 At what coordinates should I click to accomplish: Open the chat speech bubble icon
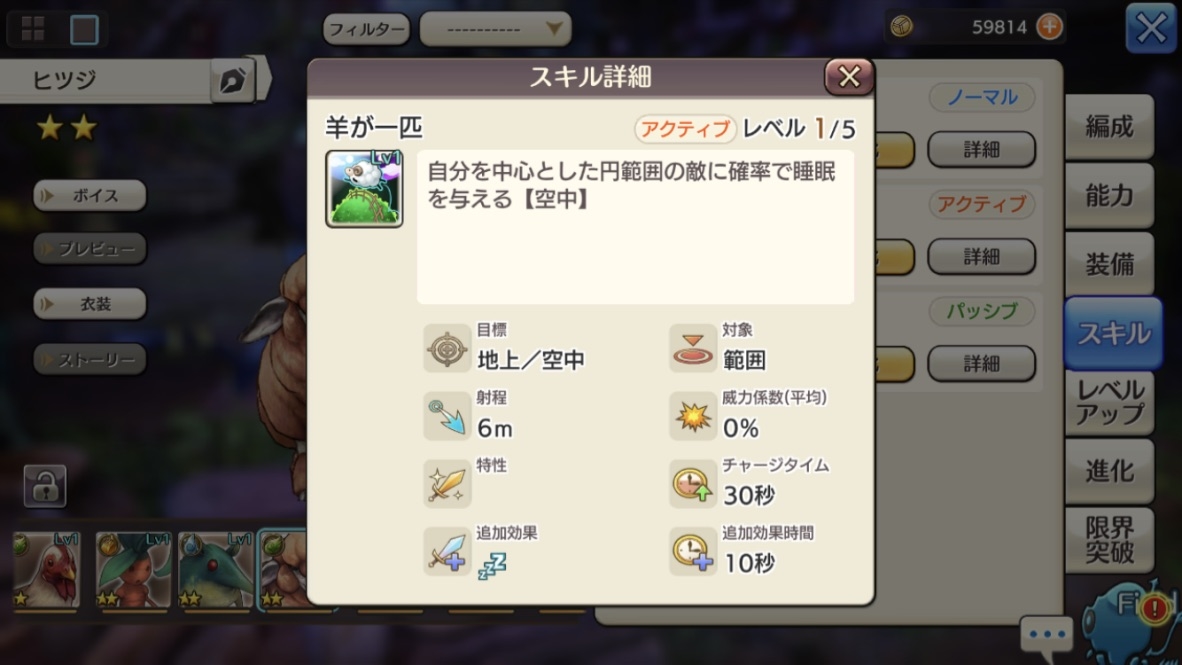(x=1047, y=634)
